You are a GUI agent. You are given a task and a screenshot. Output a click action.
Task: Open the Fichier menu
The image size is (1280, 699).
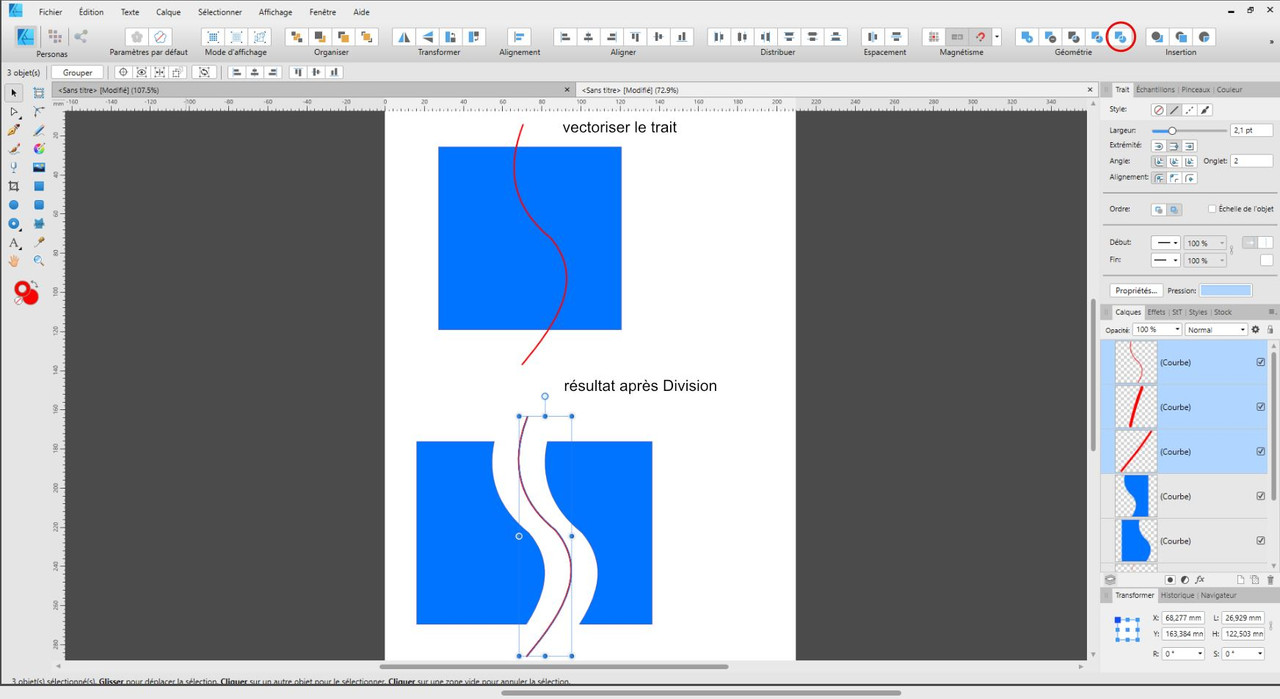click(x=51, y=12)
